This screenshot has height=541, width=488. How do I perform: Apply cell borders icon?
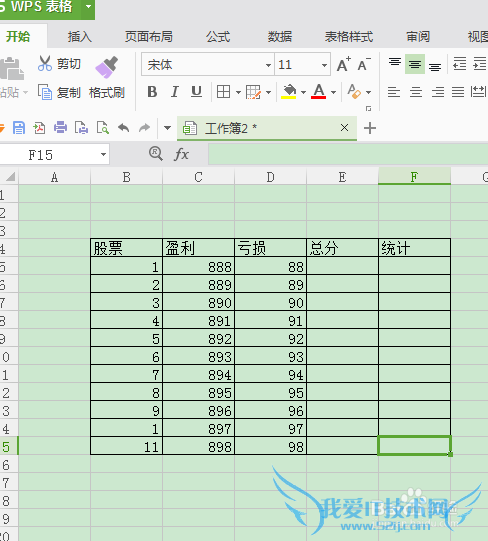223,92
